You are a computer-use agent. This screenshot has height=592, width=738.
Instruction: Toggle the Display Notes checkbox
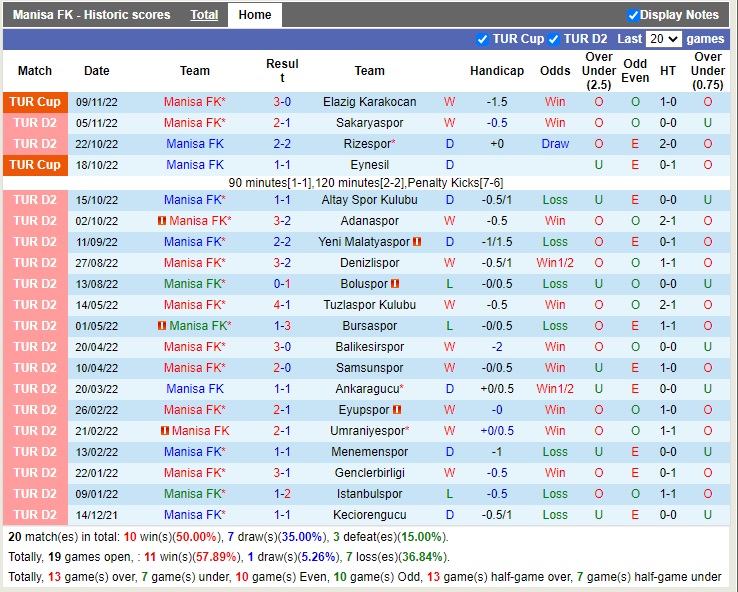click(x=633, y=15)
